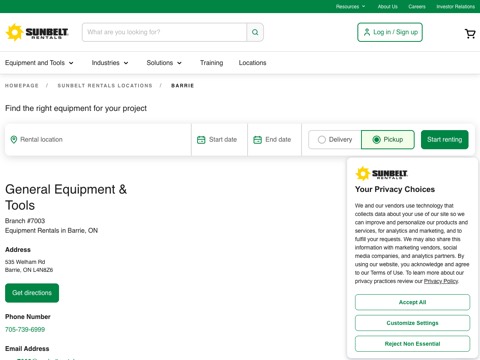Click Sunbelt Rentals Locations breadcrumb
Viewport: 480px width, 360px height.
pos(105,86)
